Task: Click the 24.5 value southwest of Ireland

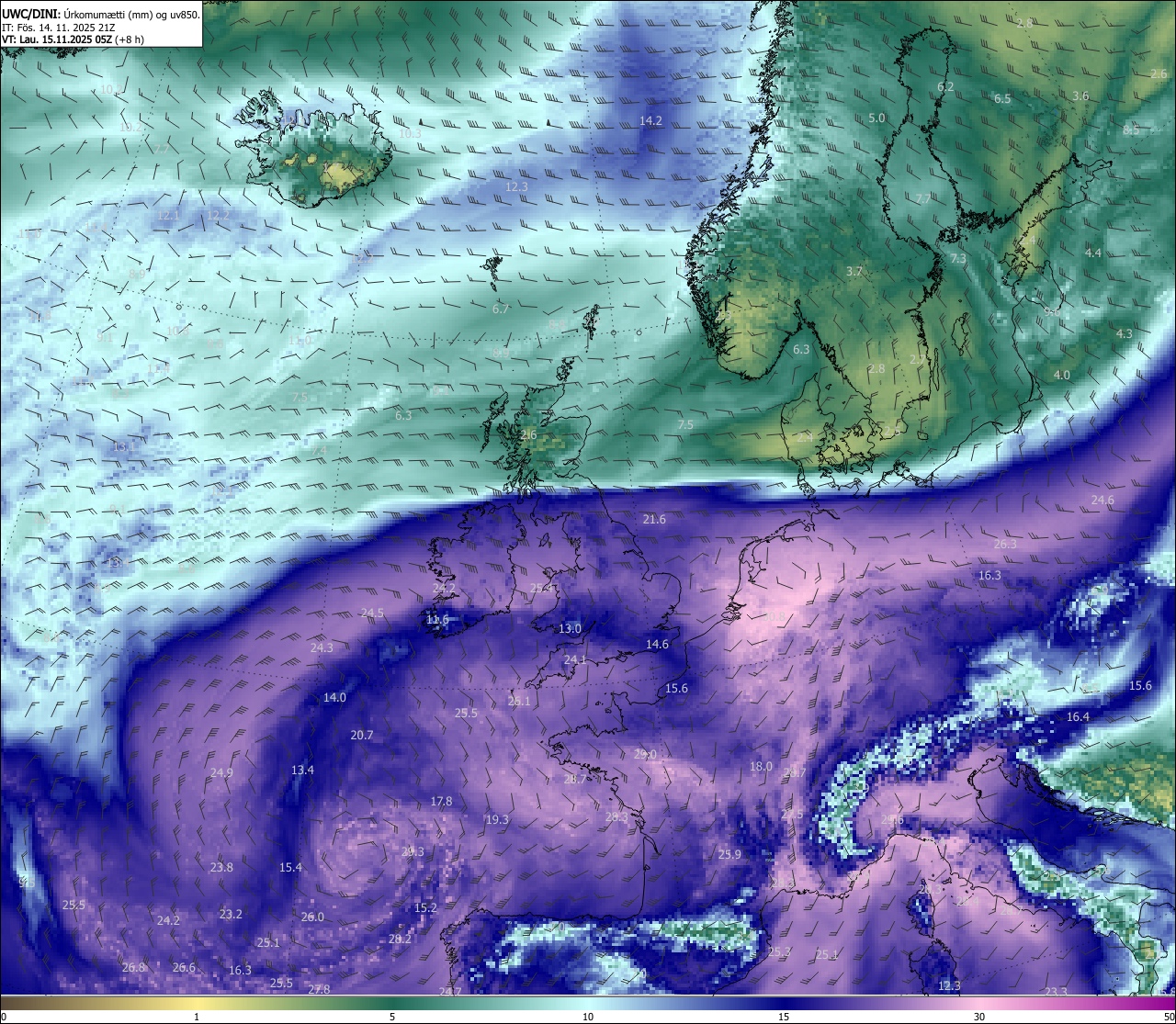Action: point(372,613)
